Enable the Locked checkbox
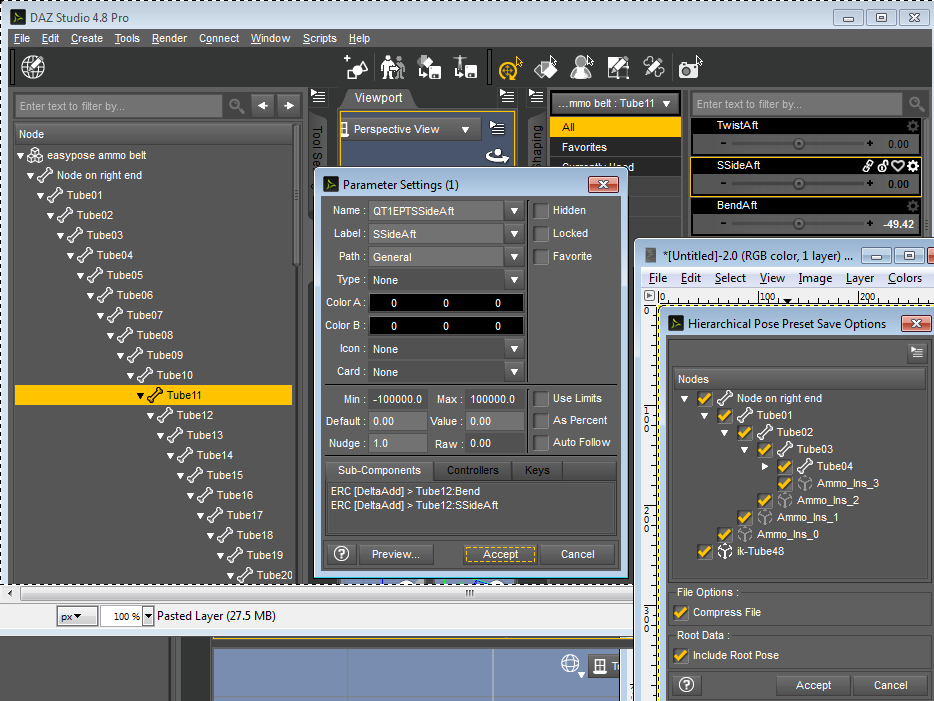This screenshot has width=934, height=701. (541, 233)
